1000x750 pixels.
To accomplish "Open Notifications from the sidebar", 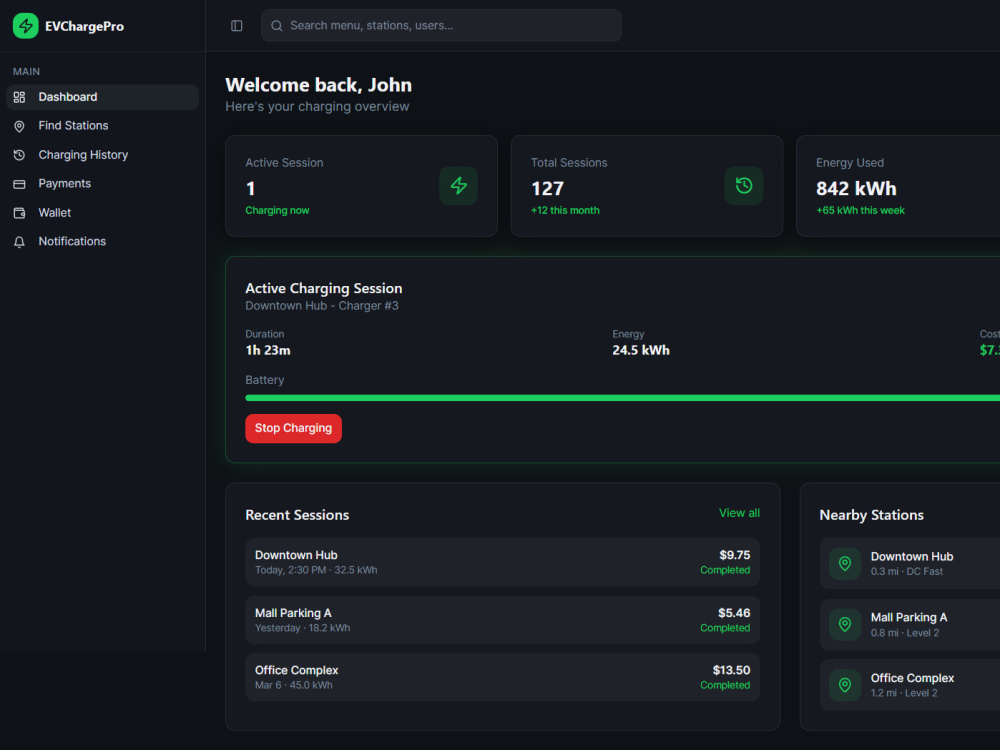I will coord(103,242).
